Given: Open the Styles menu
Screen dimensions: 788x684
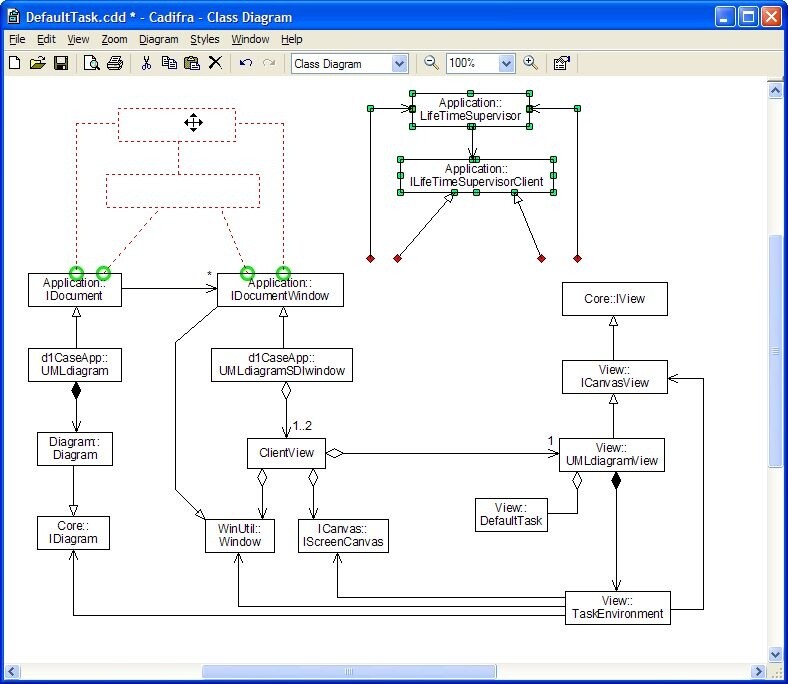Looking at the screenshot, I should (205, 39).
